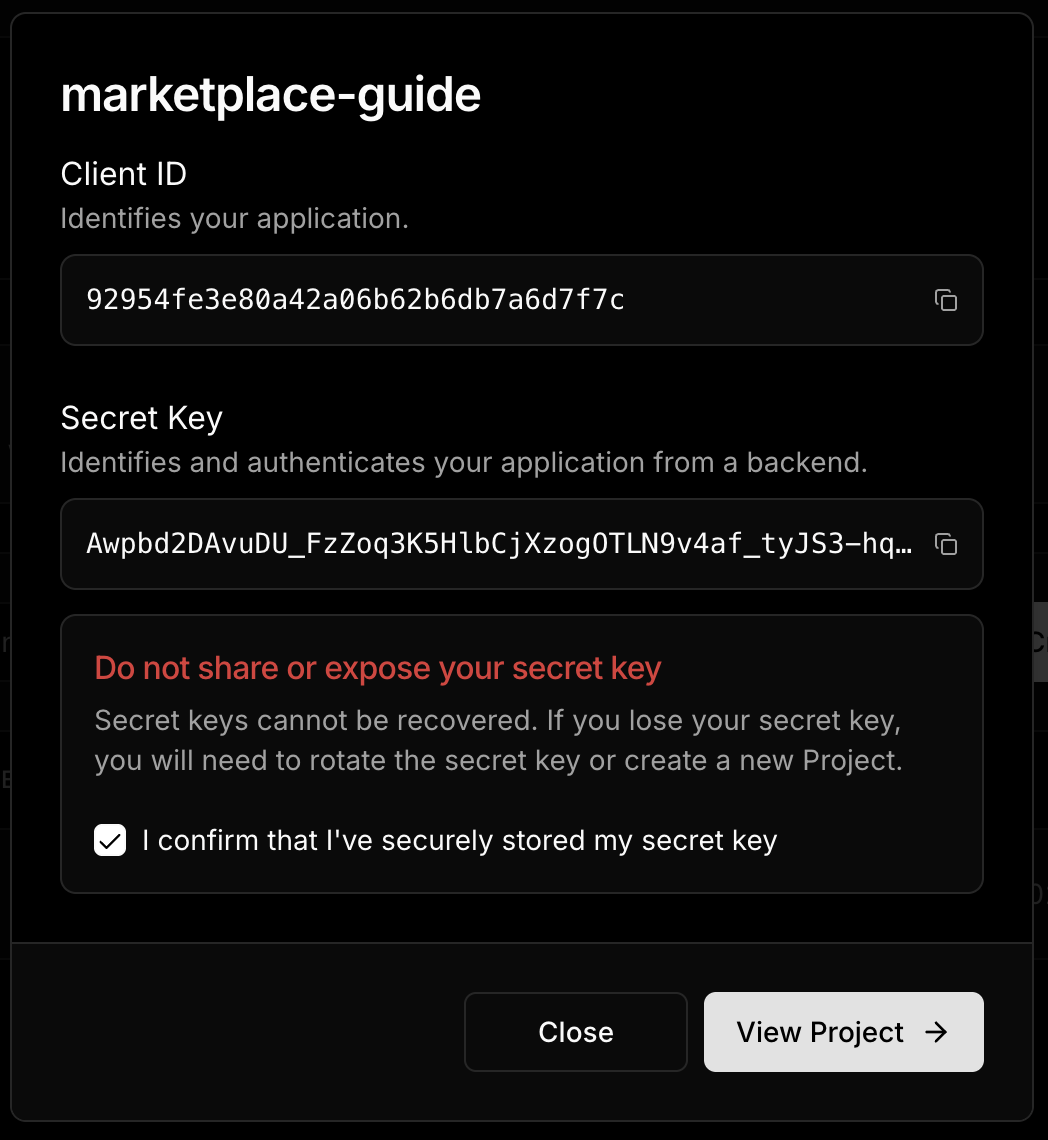Select the copy icon beside 92954fe3e80a42a06b62b6db7a6d7f7c

point(945,300)
